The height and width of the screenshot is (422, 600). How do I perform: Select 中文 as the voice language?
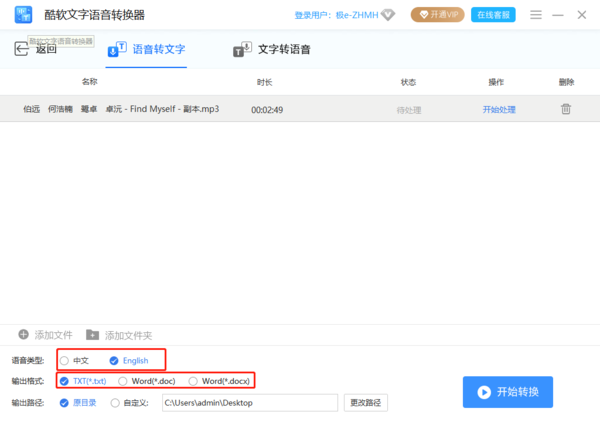65,360
